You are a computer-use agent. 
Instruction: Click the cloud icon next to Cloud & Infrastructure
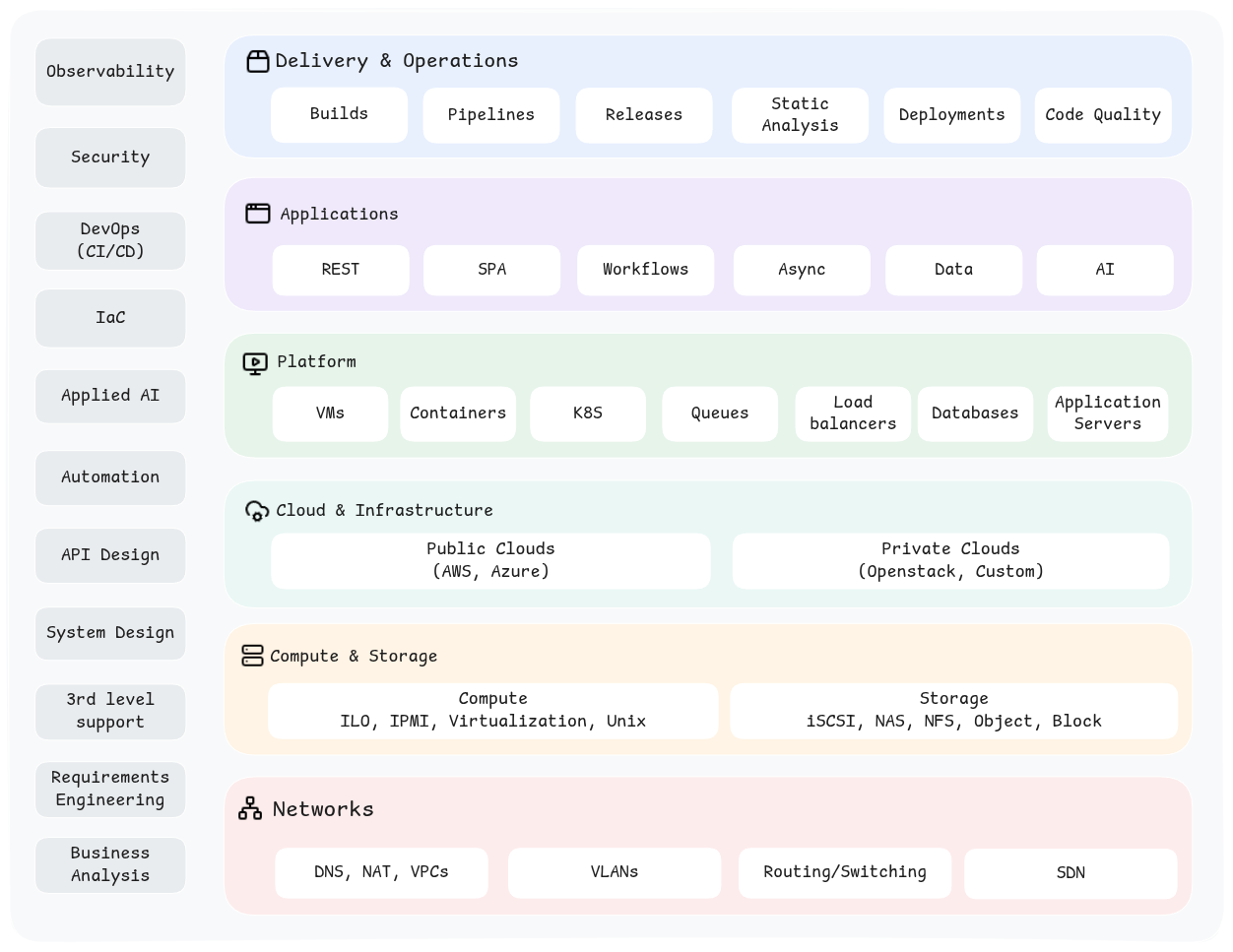click(x=257, y=511)
